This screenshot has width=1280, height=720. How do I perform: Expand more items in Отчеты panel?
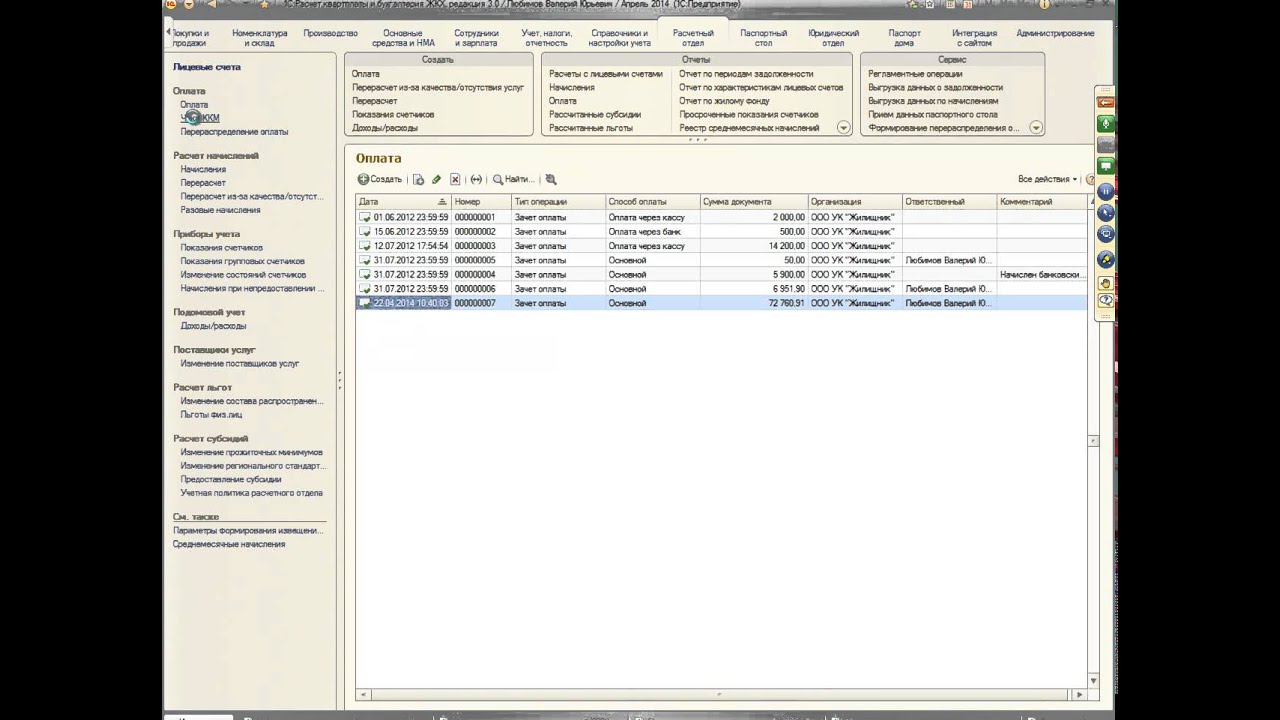click(x=843, y=128)
